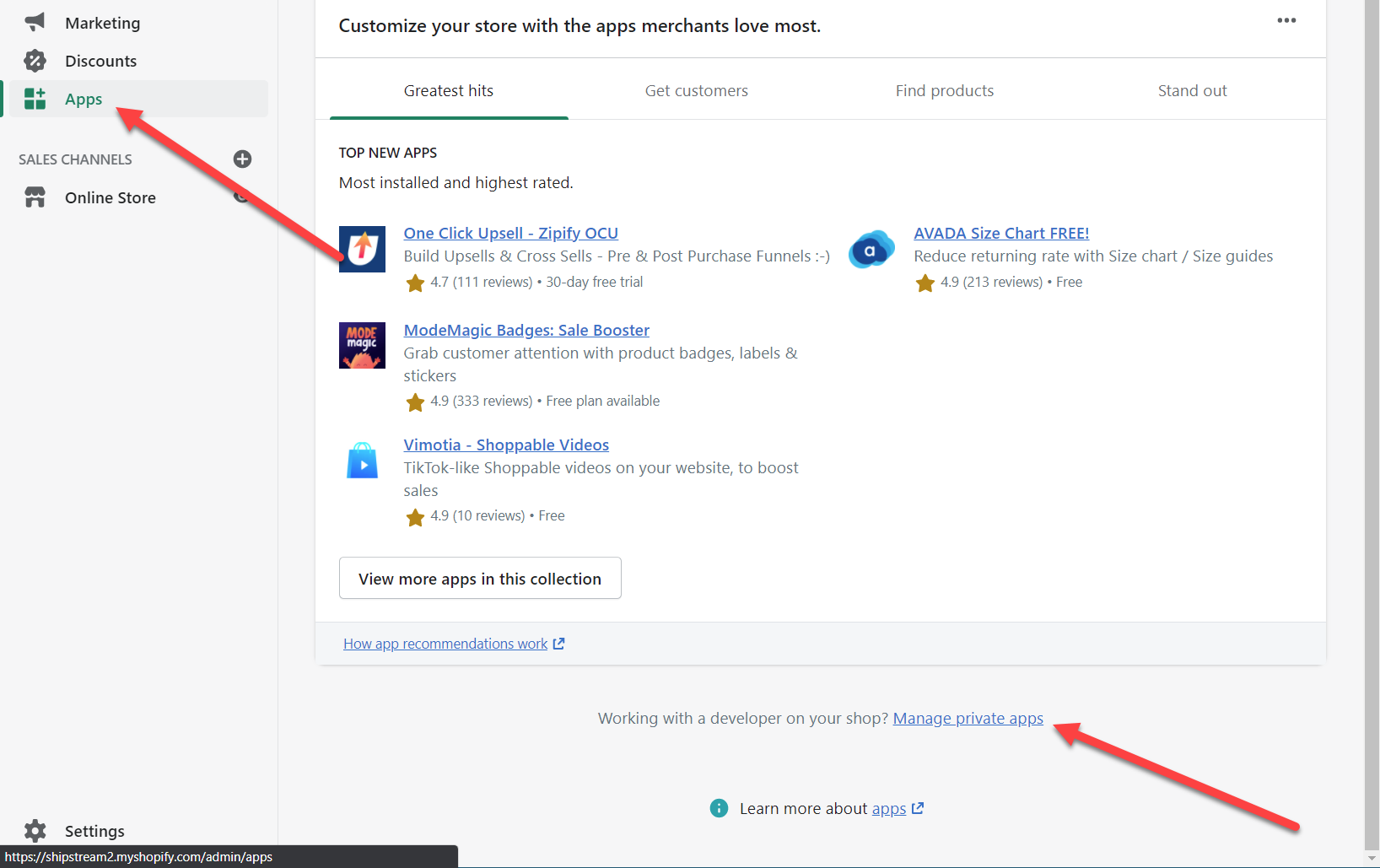Open Vimotia - Shoppable Videos link

click(x=506, y=445)
